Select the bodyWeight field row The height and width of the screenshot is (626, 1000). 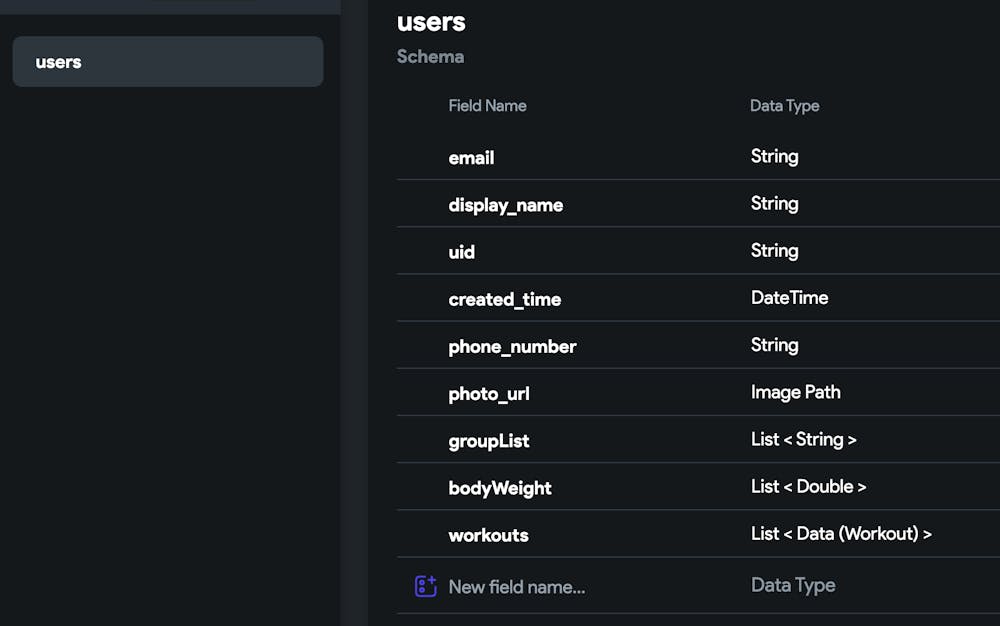pyautogui.click(x=499, y=487)
